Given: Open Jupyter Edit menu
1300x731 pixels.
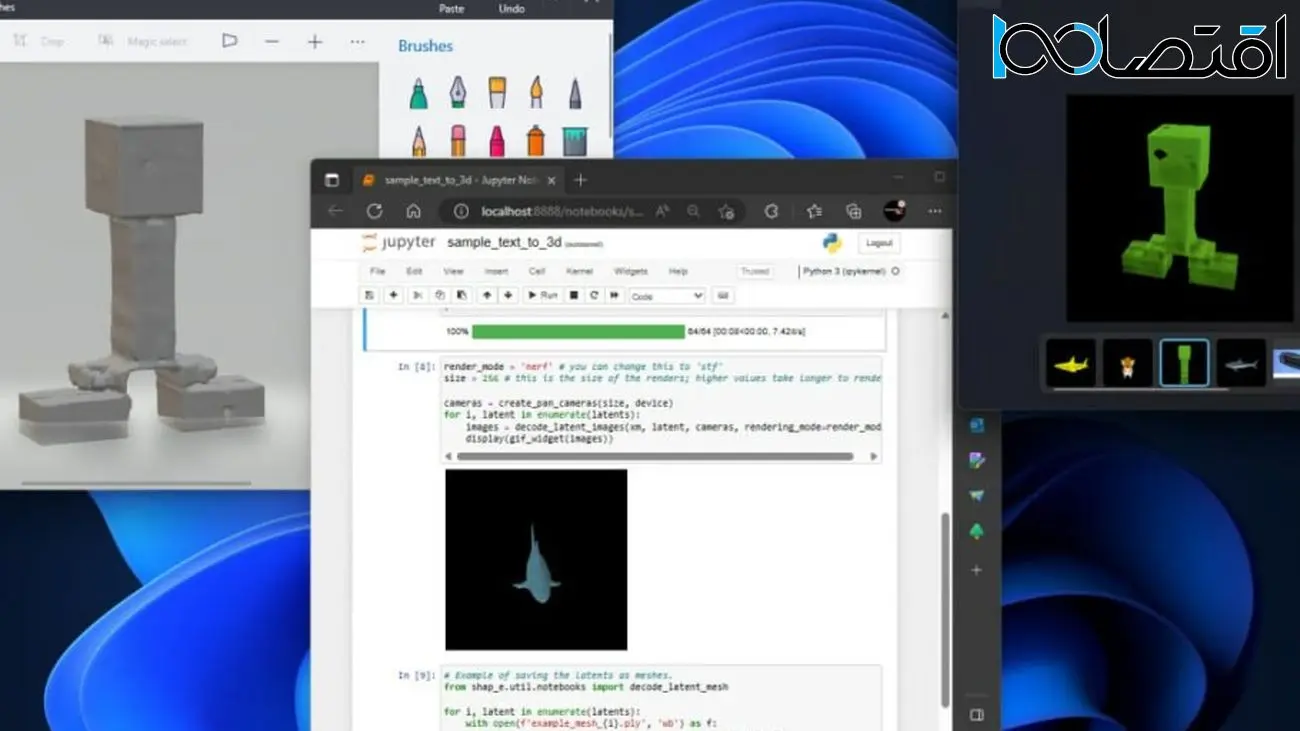Looking at the screenshot, I should click(x=414, y=271).
